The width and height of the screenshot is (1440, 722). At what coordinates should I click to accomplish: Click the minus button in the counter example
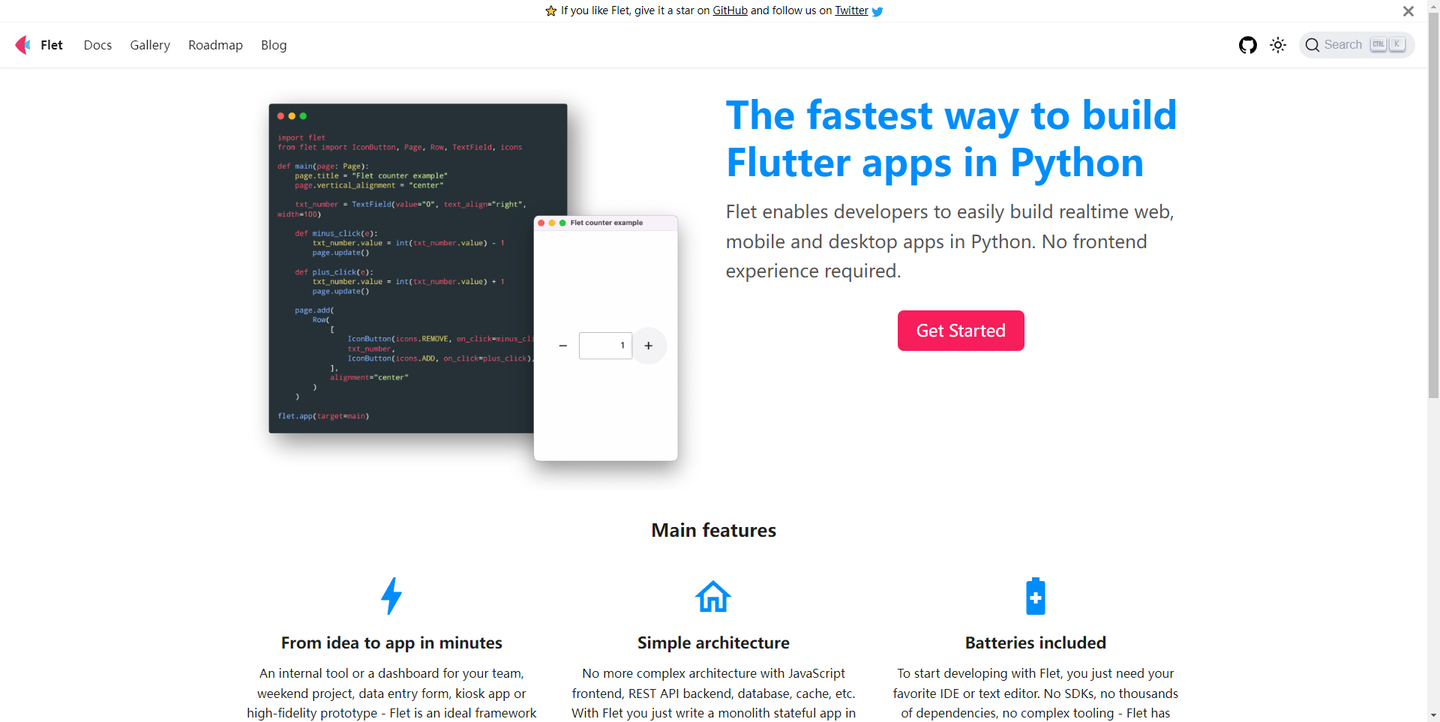563,345
